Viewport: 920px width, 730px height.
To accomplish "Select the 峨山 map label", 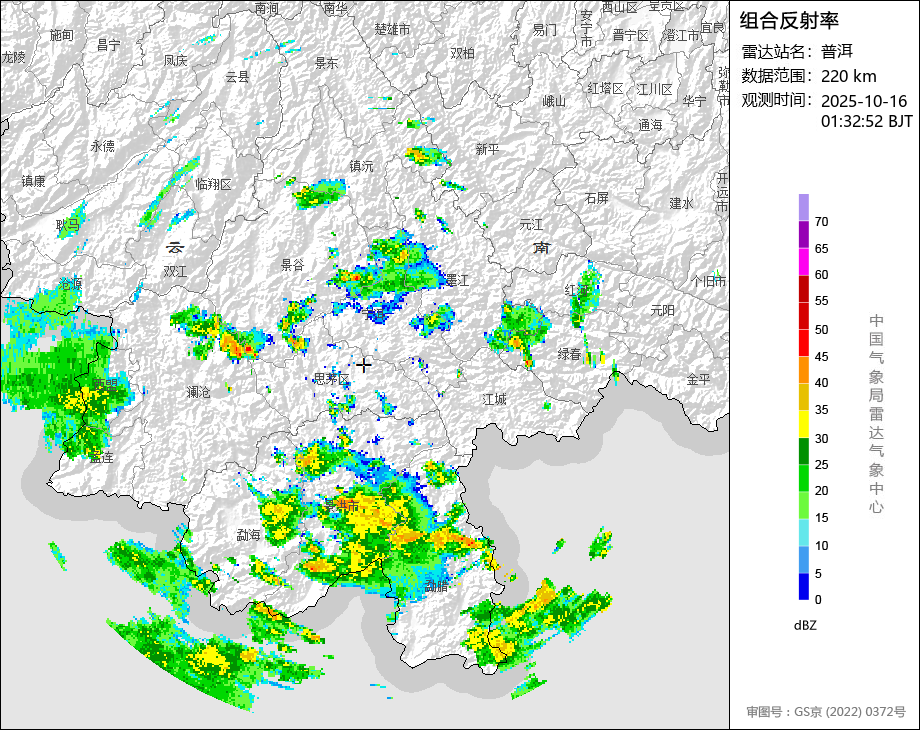I will 553,102.
